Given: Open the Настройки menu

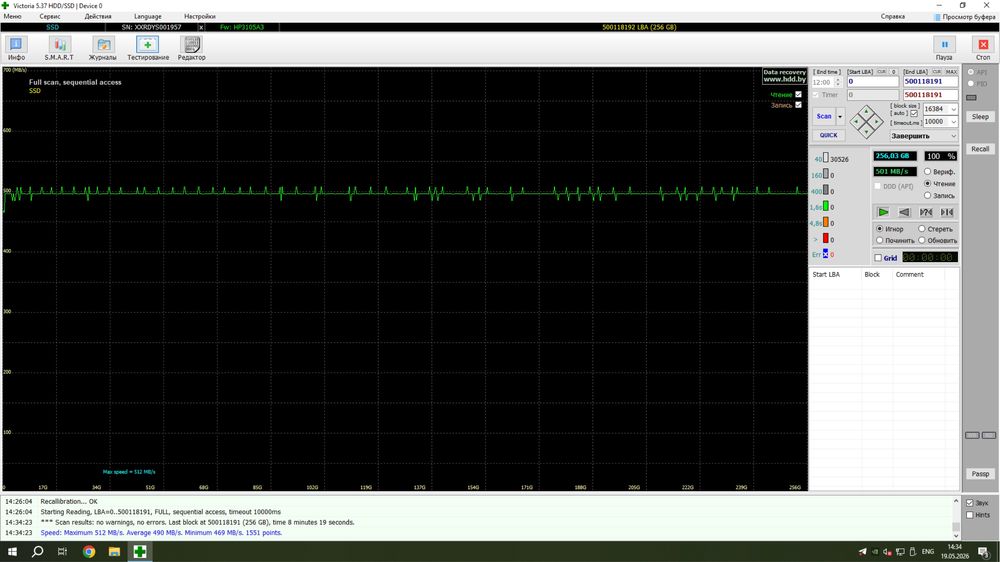Looking at the screenshot, I should [x=200, y=17].
